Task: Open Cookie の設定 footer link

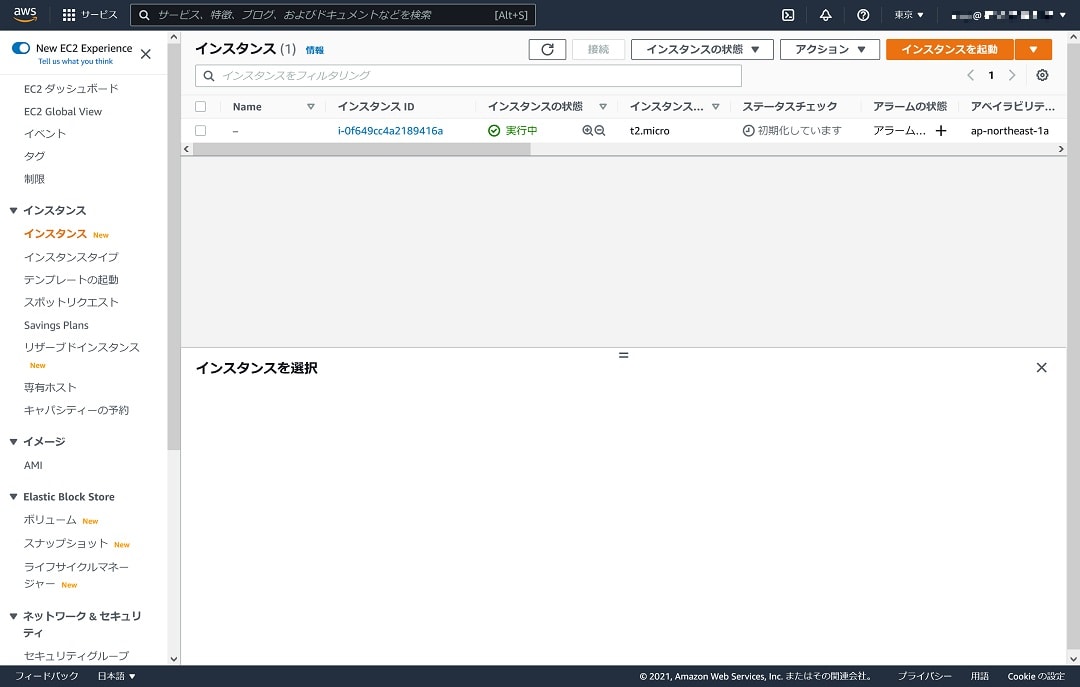Action: (x=1036, y=676)
